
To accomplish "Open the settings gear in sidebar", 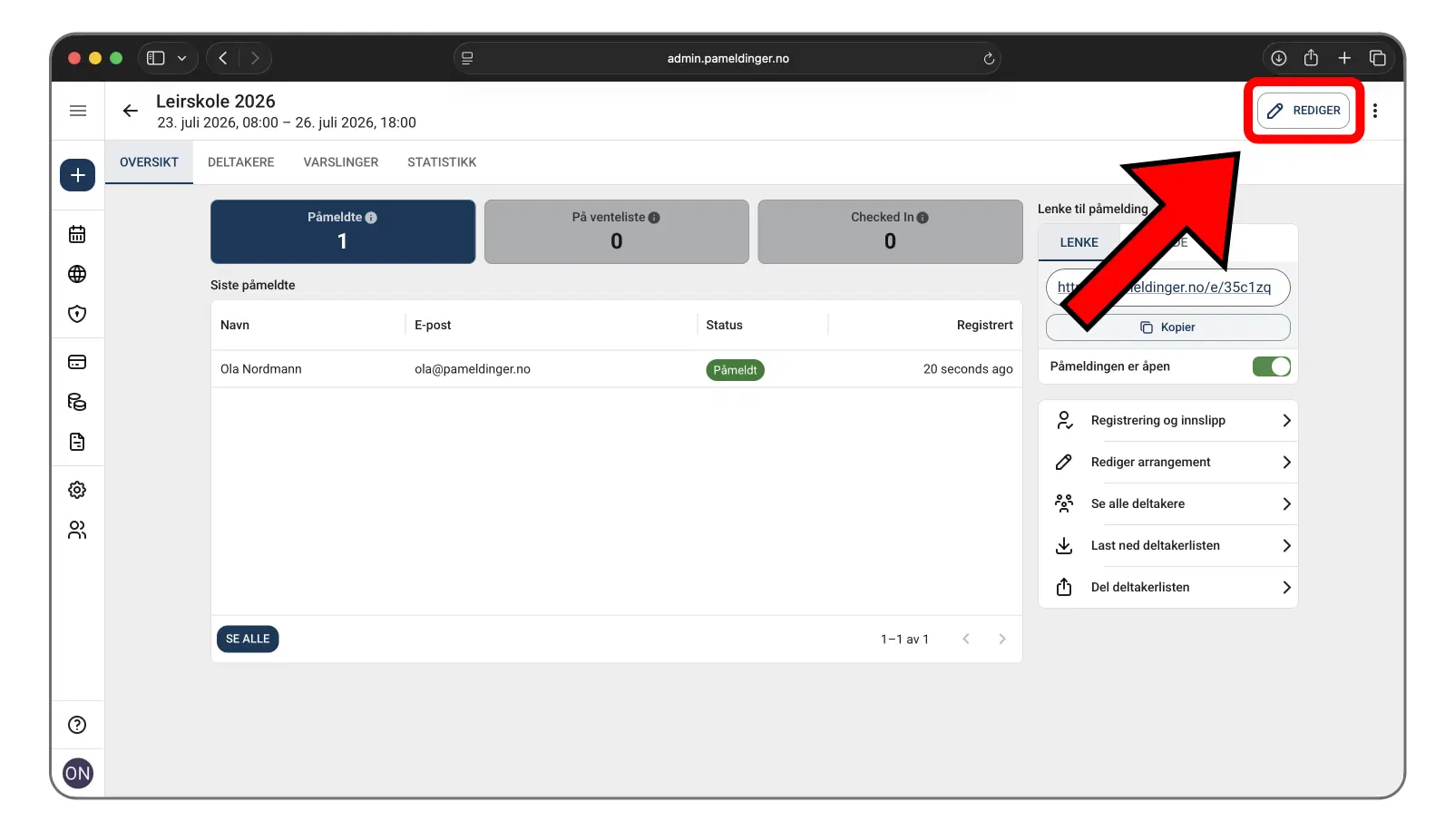I will (x=78, y=490).
